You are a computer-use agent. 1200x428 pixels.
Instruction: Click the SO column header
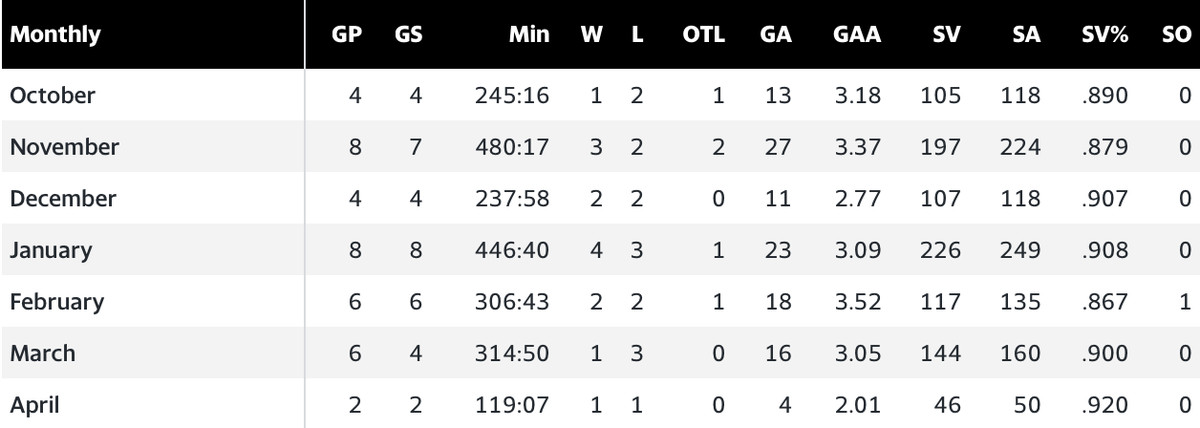[1177, 35]
